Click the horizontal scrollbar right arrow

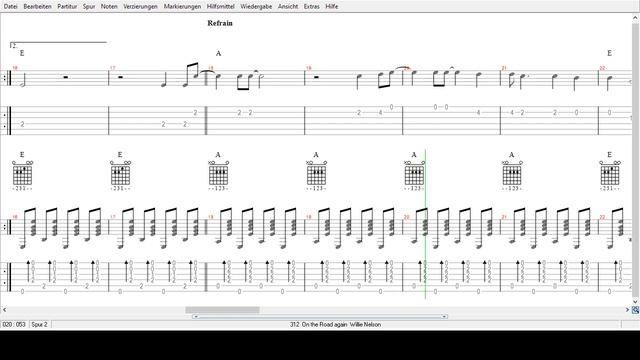click(627, 310)
